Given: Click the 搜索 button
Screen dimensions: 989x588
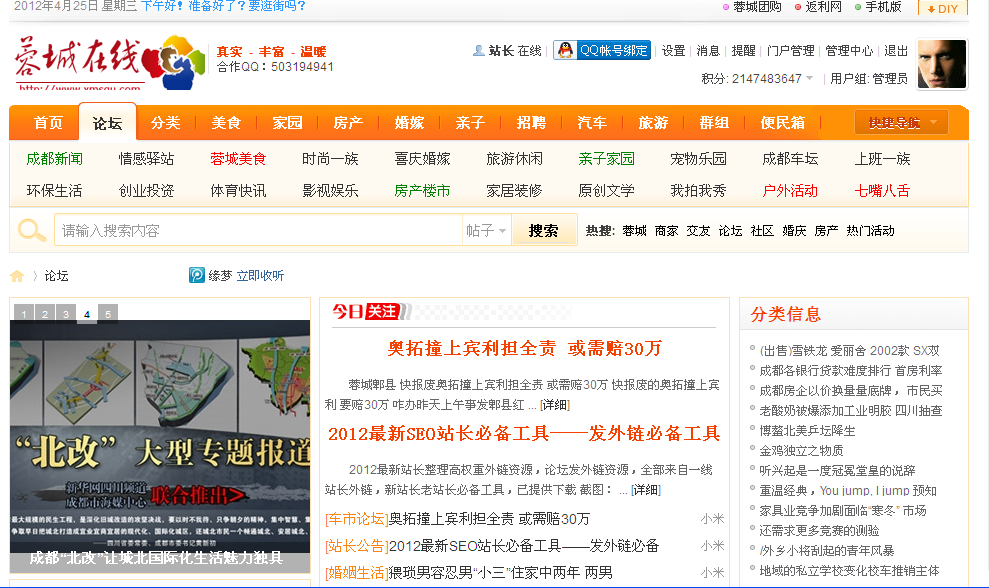Looking at the screenshot, I should pyautogui.click(x=544, y=230).
